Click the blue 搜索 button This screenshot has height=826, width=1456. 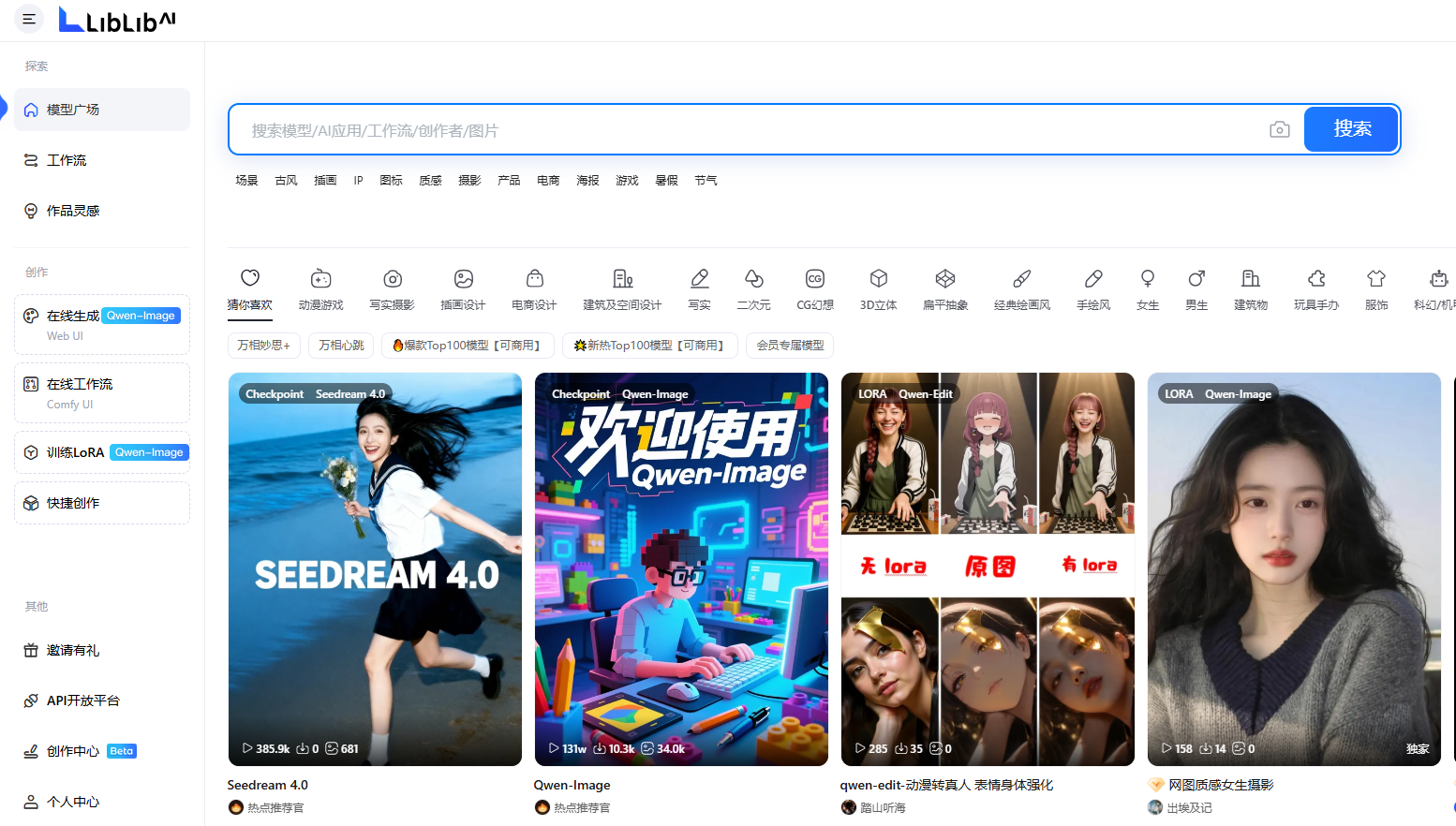click(x=1351, y=129)
